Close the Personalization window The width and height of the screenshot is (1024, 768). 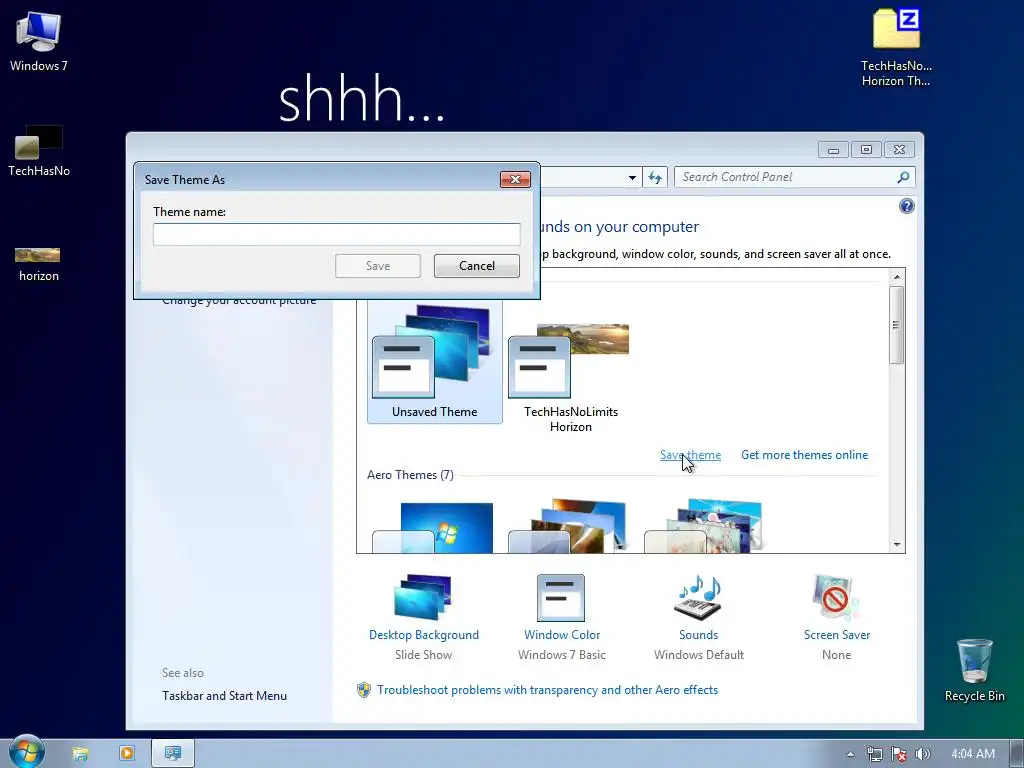coord(899,150)
